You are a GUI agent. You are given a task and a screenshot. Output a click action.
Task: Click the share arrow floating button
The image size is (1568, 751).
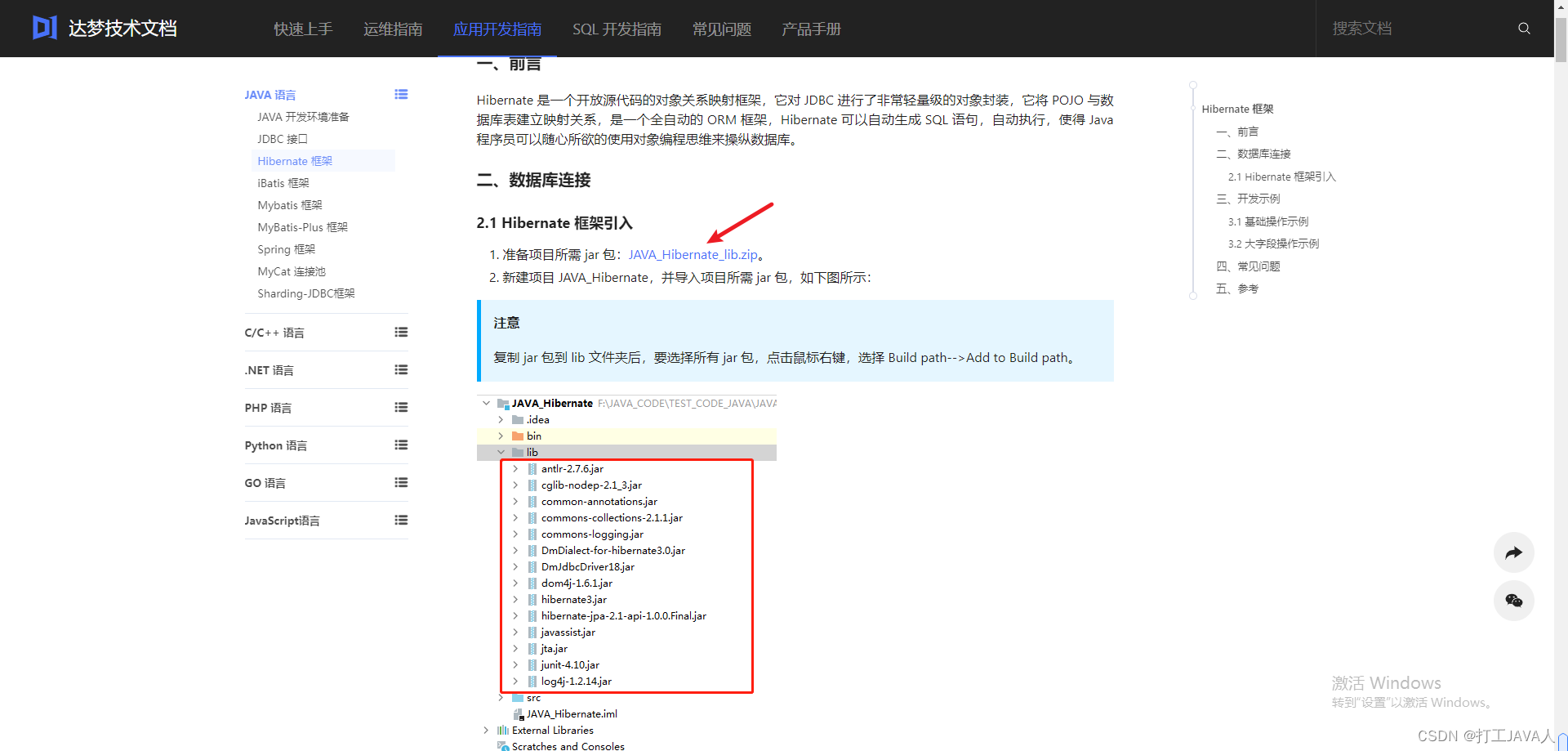click(1513, 553)
